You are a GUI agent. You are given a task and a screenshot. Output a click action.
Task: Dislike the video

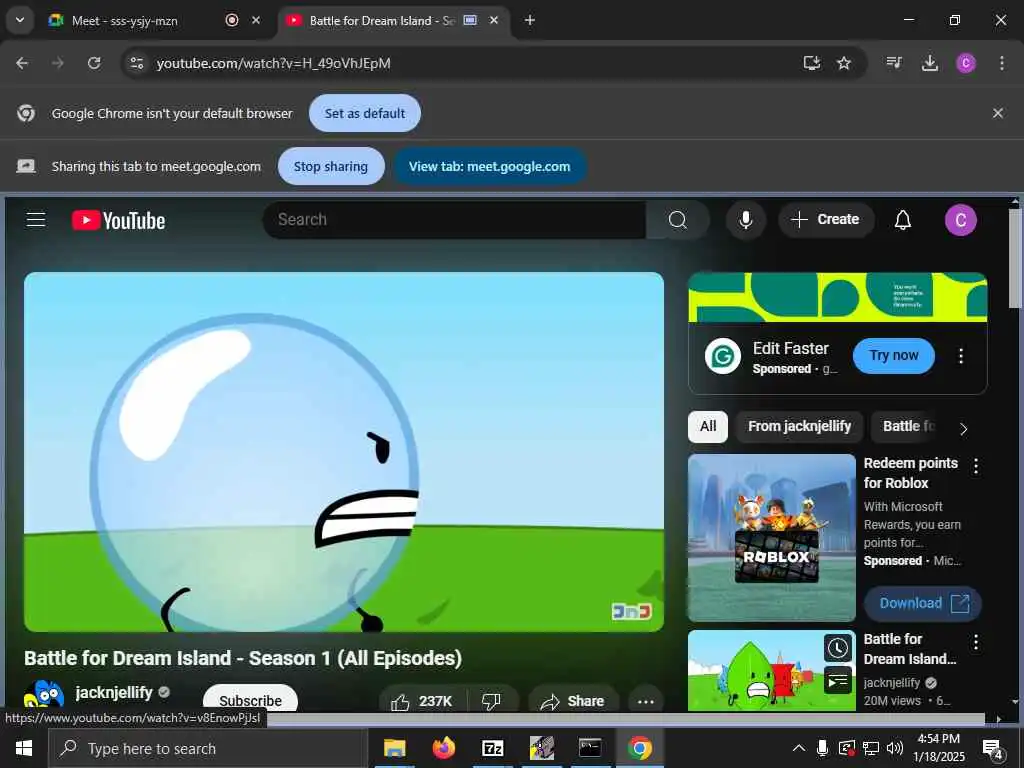click(x=491, y=701)
